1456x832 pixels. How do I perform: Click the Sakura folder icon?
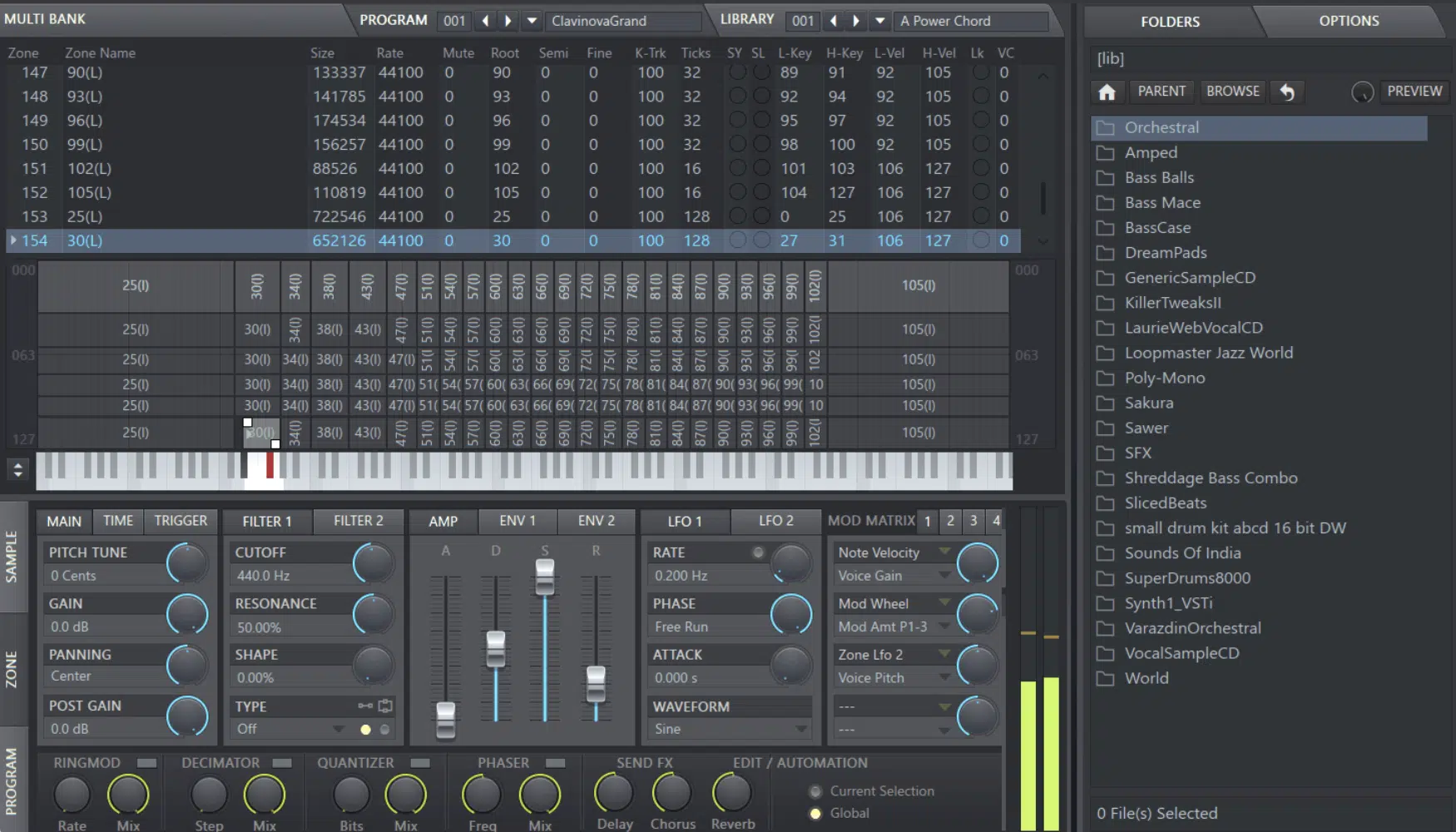pyautogui.click(x=1105, y=403)
